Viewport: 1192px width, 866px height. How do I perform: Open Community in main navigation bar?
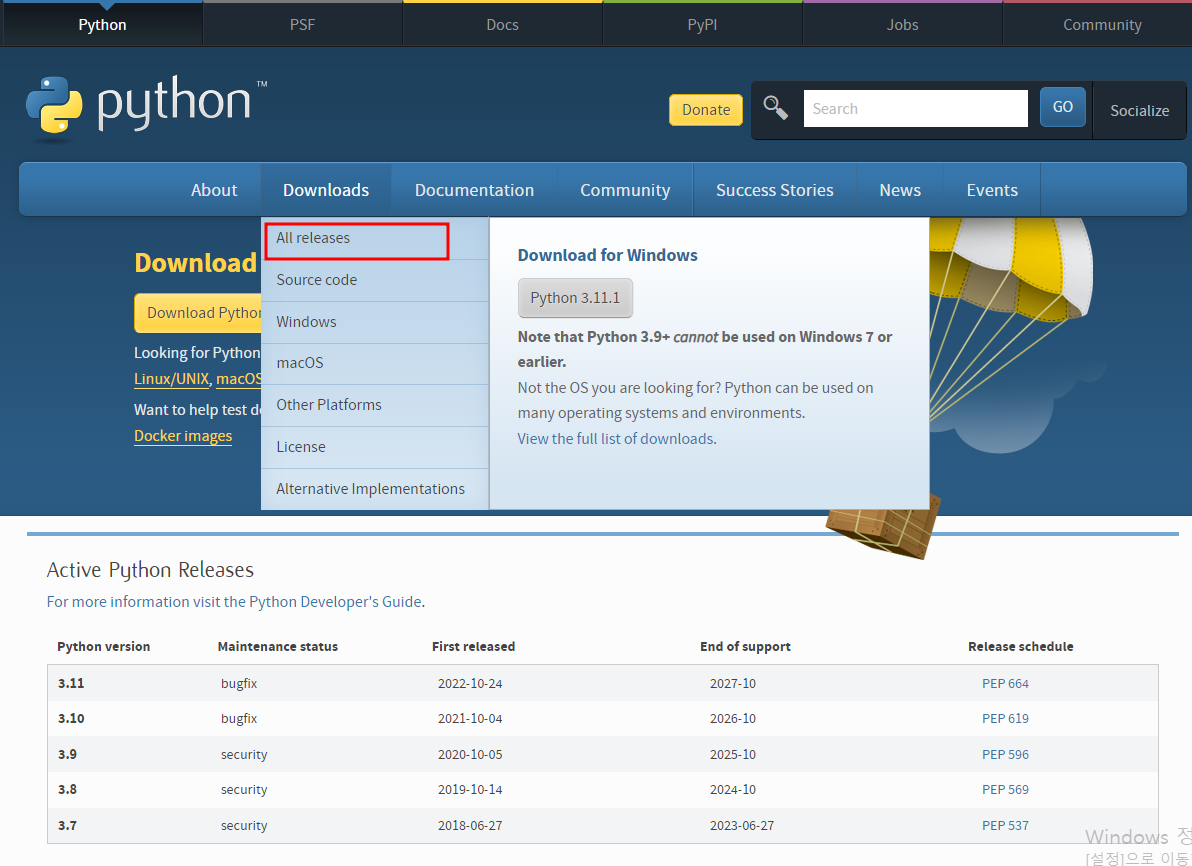(625, 190)
